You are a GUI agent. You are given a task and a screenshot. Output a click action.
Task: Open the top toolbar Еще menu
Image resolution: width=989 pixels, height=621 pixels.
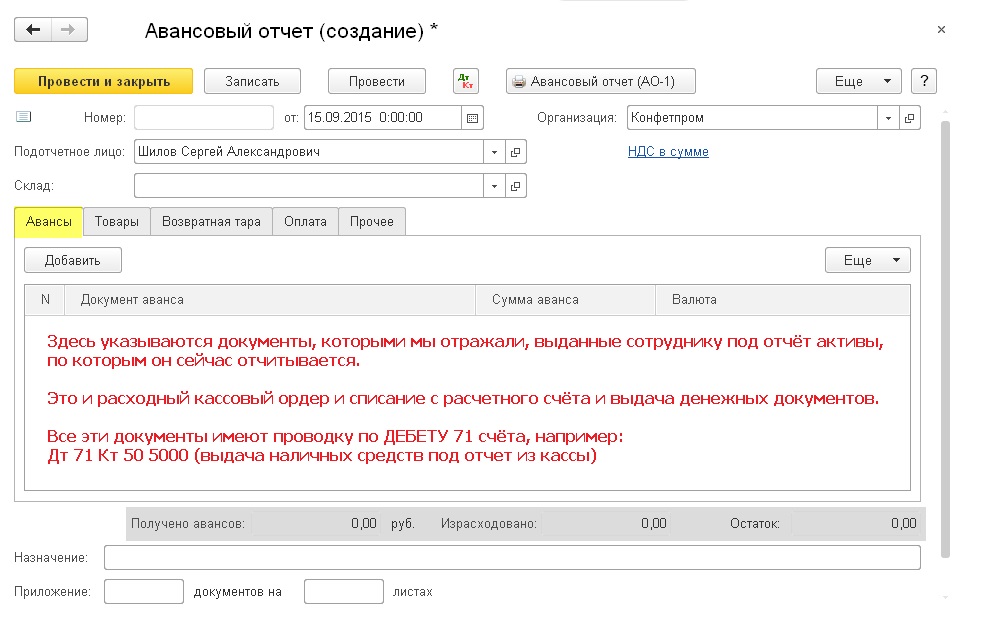(x=859, y=81)
